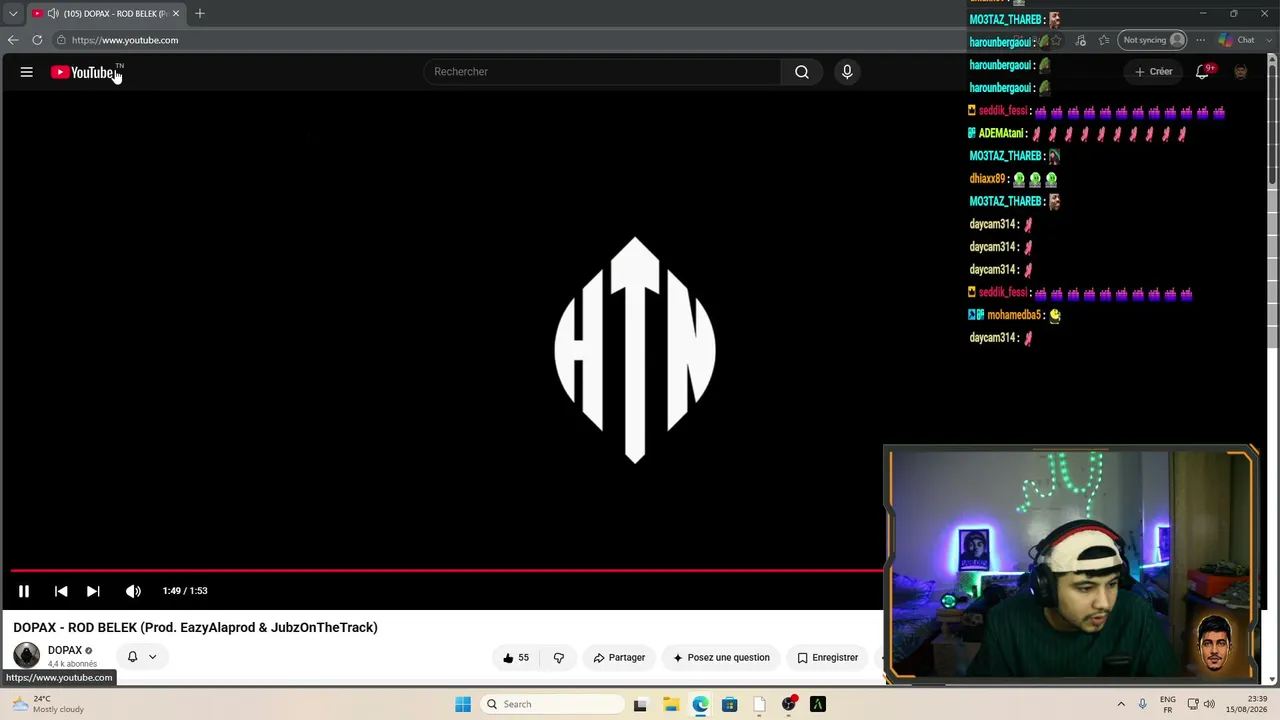Reload the YouTube page

[x=37, y=40]
